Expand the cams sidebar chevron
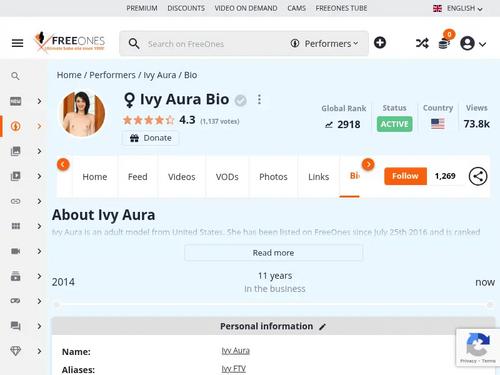 (x=39, y=251)
